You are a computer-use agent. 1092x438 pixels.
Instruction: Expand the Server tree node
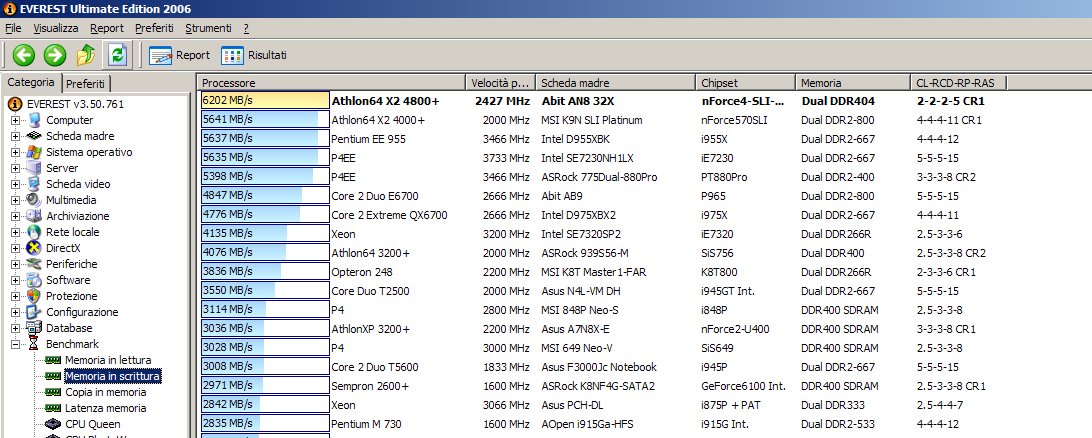click(15, 169)
